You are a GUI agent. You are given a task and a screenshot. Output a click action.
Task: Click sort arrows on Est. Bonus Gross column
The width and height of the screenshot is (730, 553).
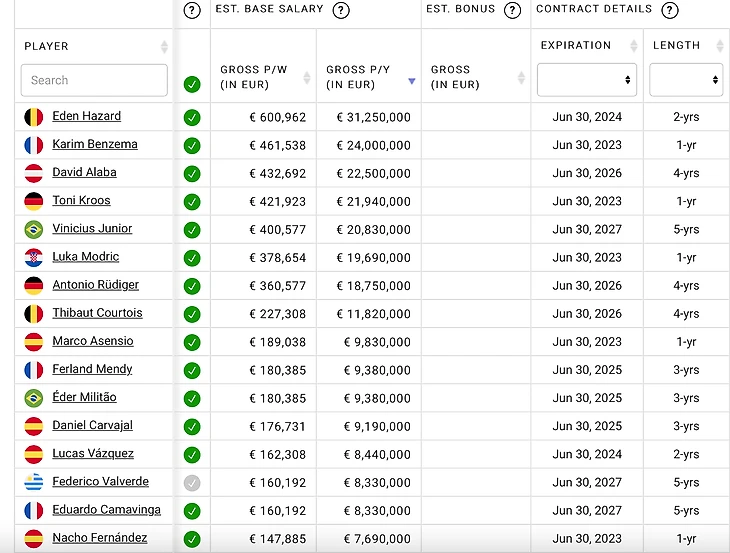tap(521, 78)
